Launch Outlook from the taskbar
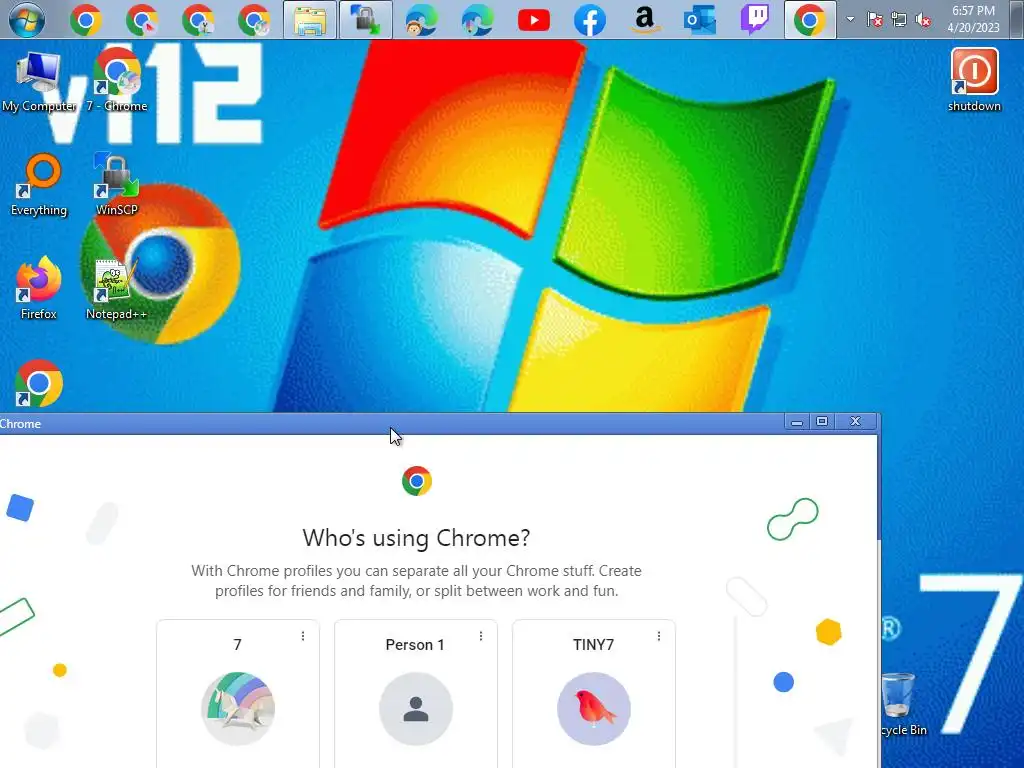 pyautogui.click(x=699, y=20)
